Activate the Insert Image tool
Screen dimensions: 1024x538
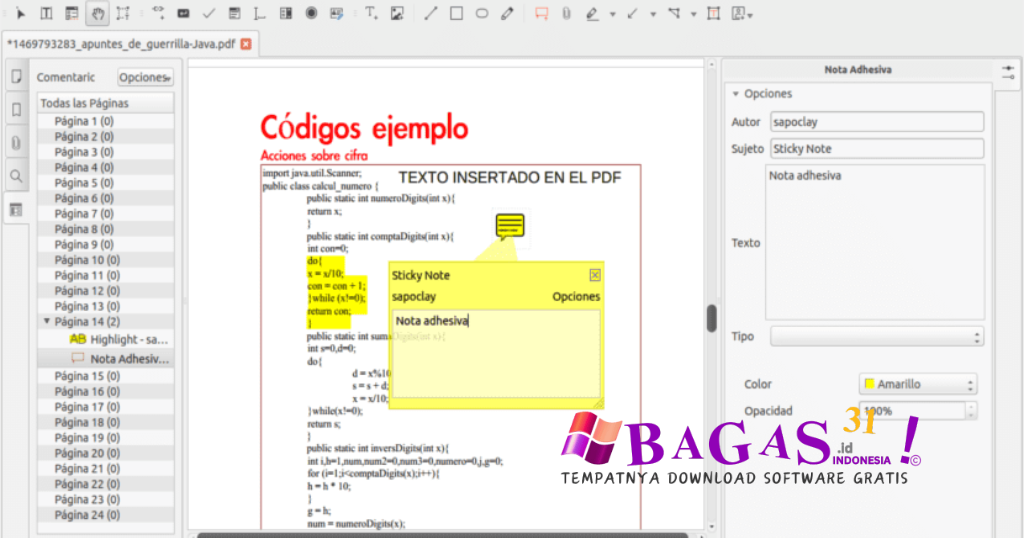[397, 13]
